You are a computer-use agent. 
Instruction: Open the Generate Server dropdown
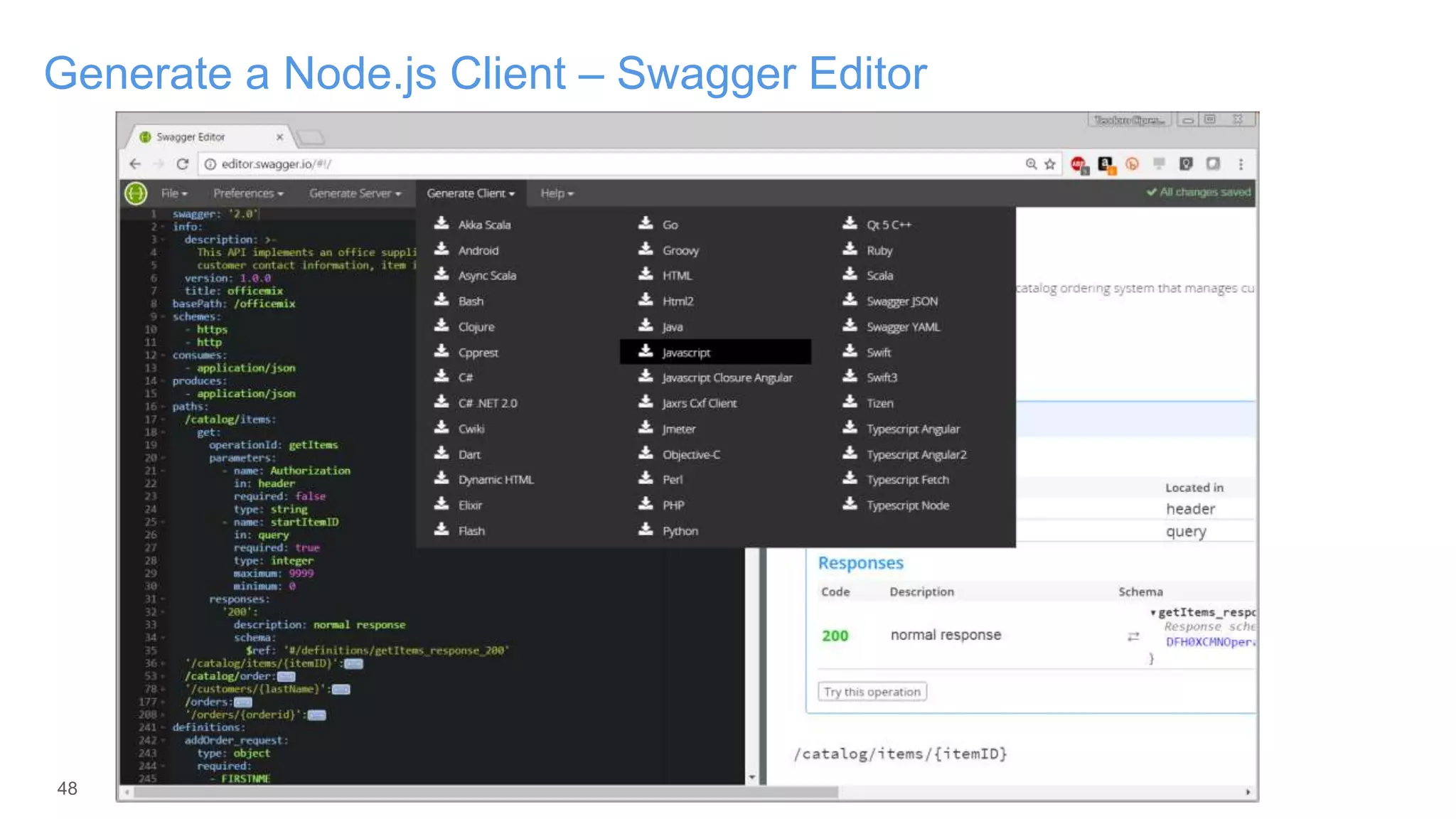click(355, 193)
